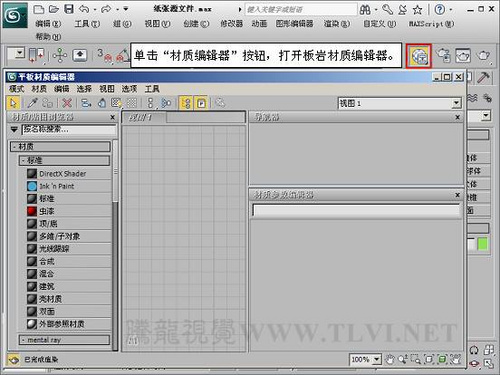500x375 pixels.
Task: Click the green color swatch in command panel
Action: pos(482,244)
